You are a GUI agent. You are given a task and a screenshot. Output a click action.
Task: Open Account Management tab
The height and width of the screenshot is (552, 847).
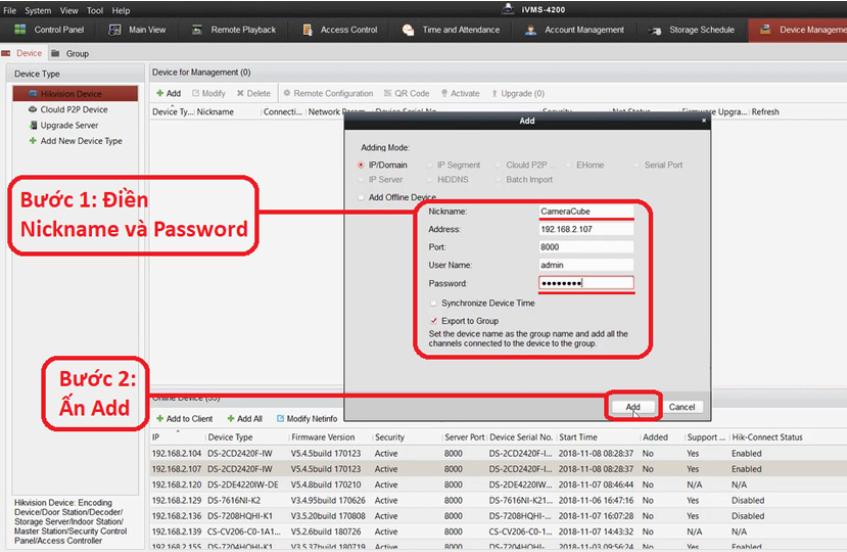coord(575,30)
